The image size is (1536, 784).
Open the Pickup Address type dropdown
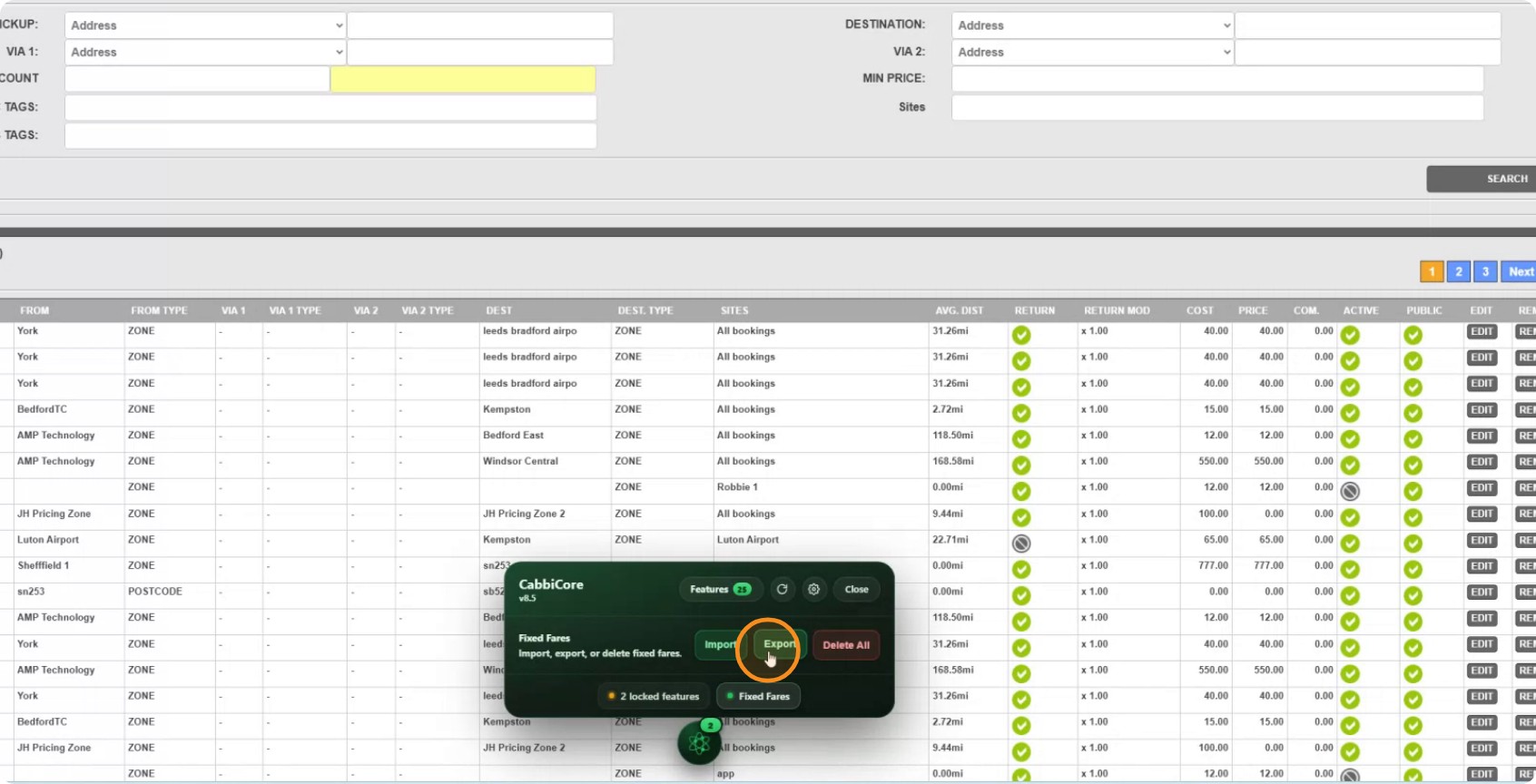coord(205,25)
